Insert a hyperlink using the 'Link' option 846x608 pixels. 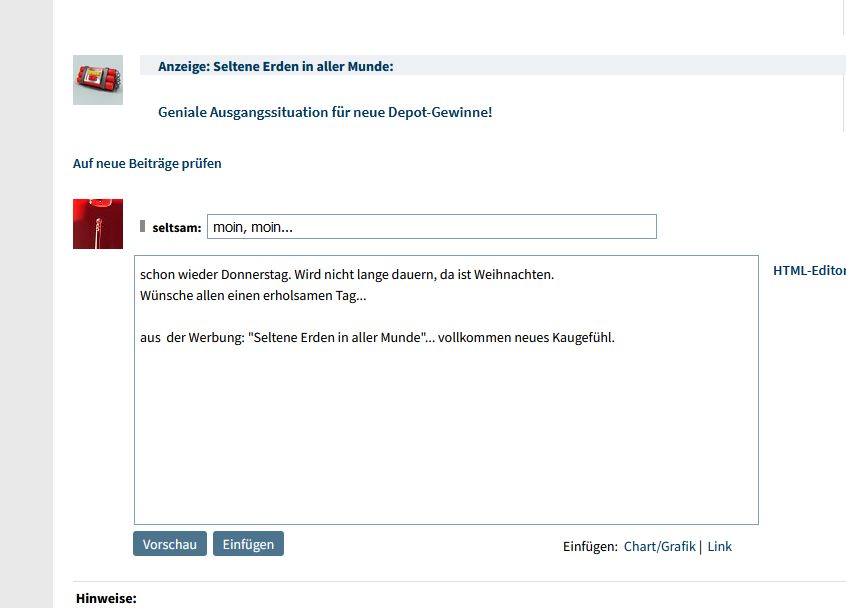pos(719,546)
